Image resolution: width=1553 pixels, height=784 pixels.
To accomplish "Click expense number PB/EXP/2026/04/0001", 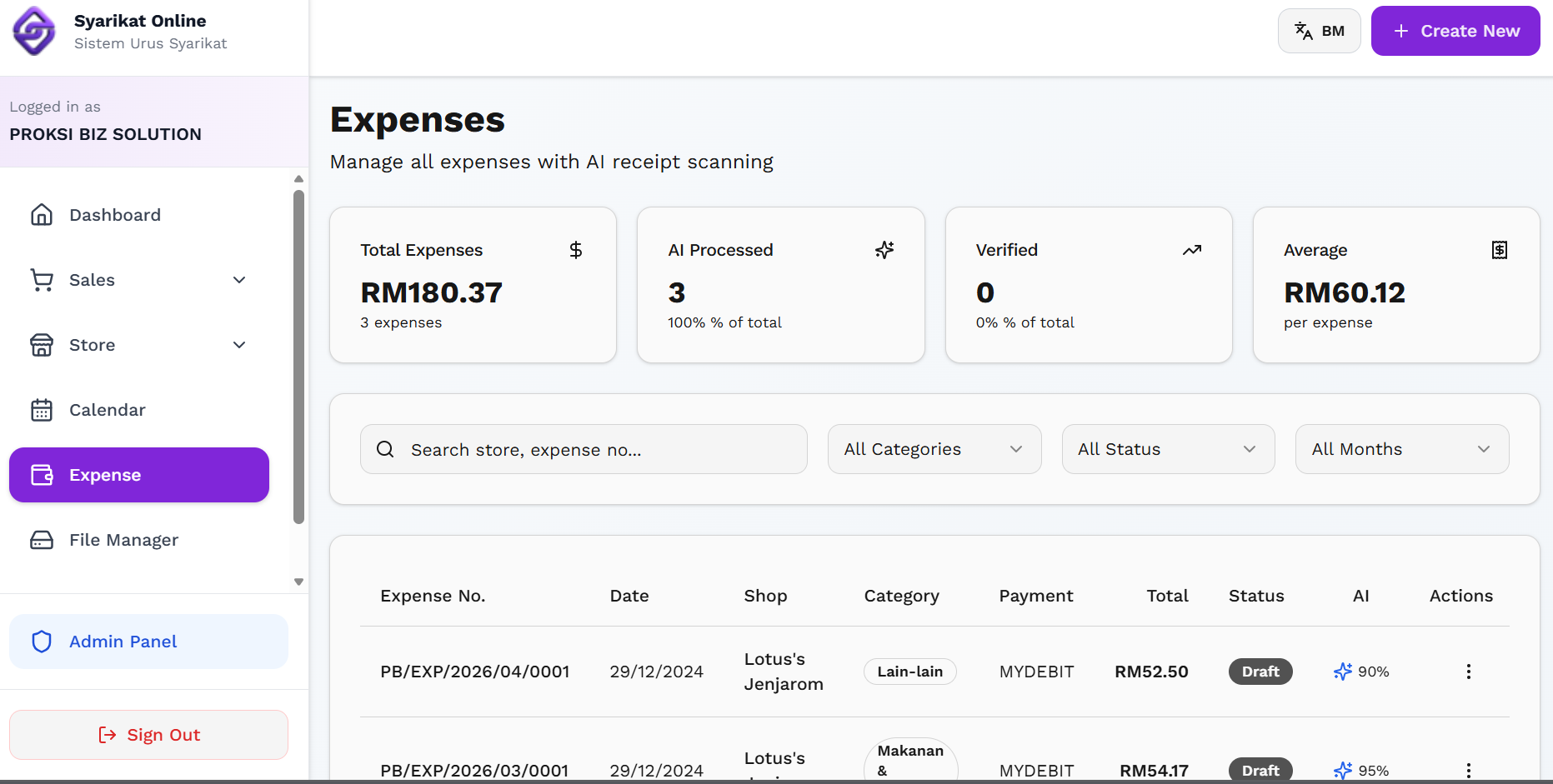I will 475,672.
